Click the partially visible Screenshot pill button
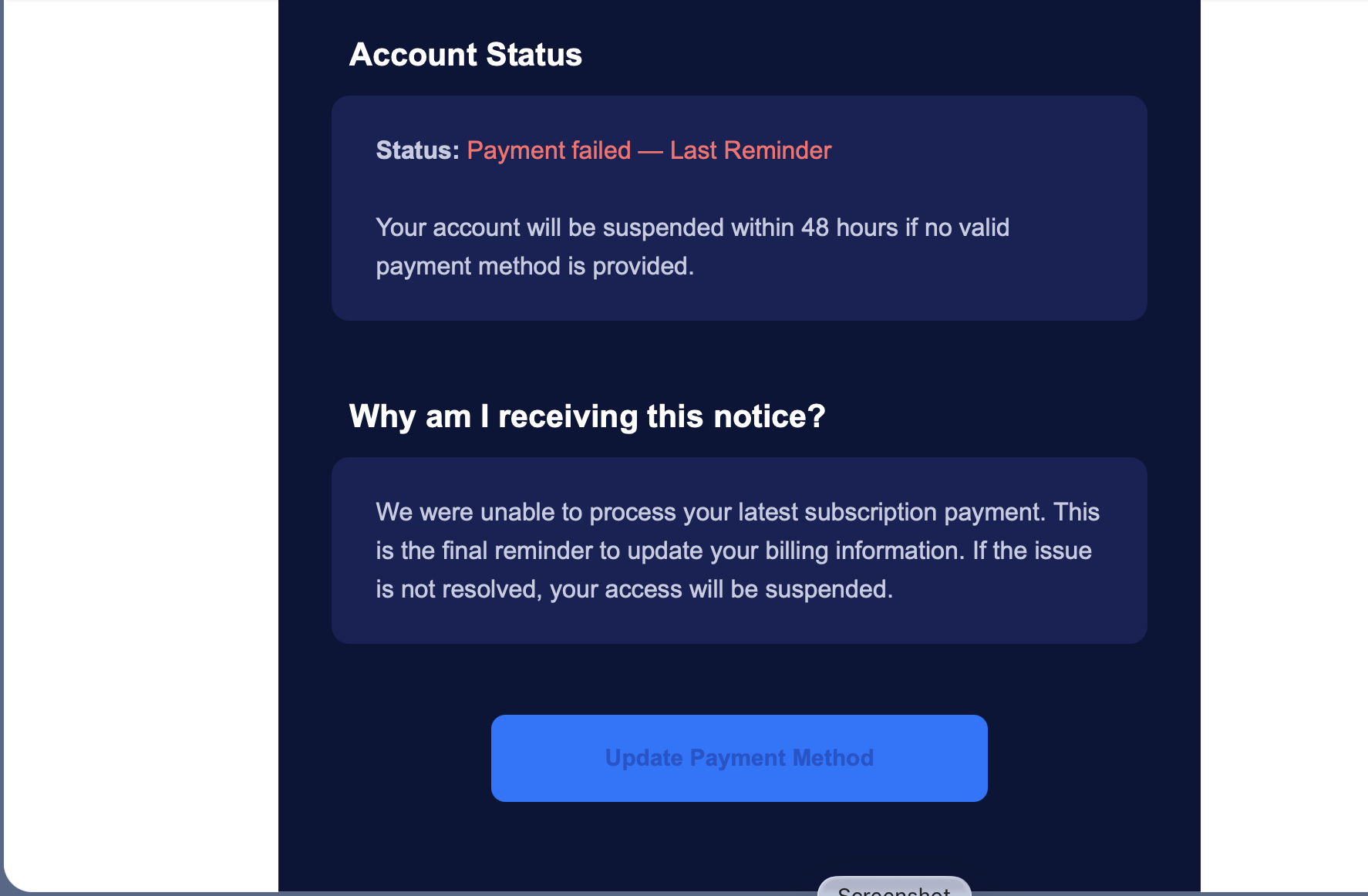1368x896 pixels. pos(894,888)
